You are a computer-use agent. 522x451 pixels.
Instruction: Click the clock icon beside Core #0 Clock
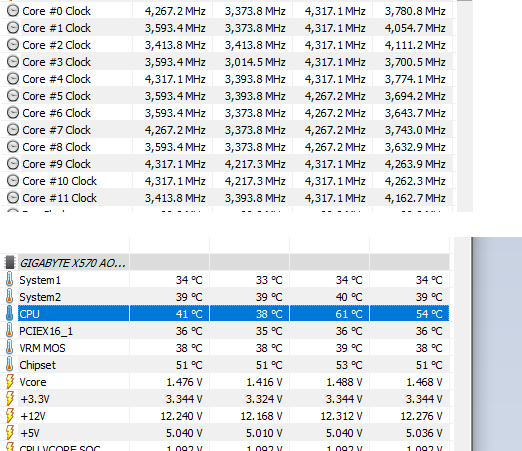click(x=13, y=11)
